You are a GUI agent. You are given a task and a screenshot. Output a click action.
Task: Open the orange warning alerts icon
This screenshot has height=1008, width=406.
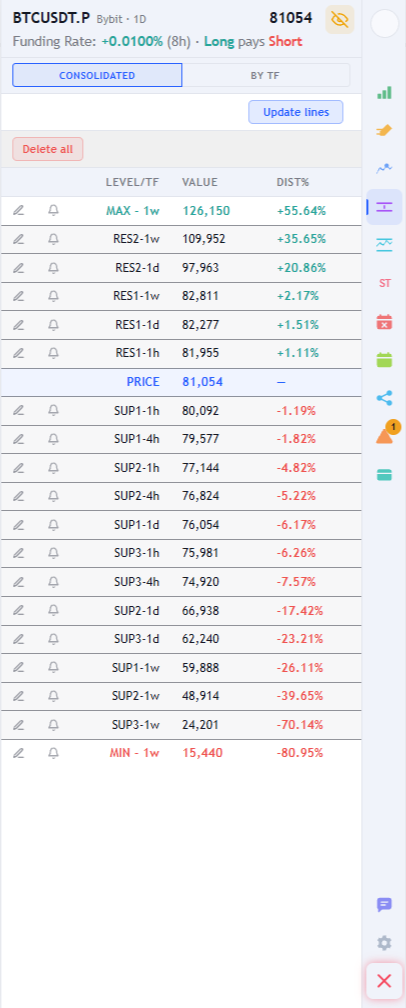(384, 435)
